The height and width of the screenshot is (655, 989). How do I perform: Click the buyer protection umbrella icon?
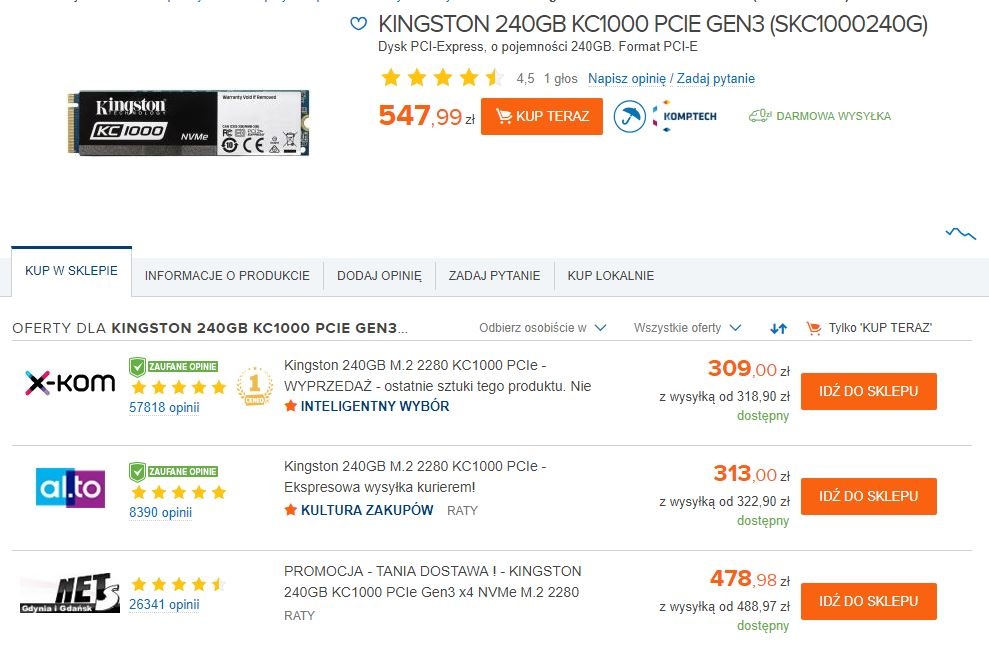pos(629,116)
